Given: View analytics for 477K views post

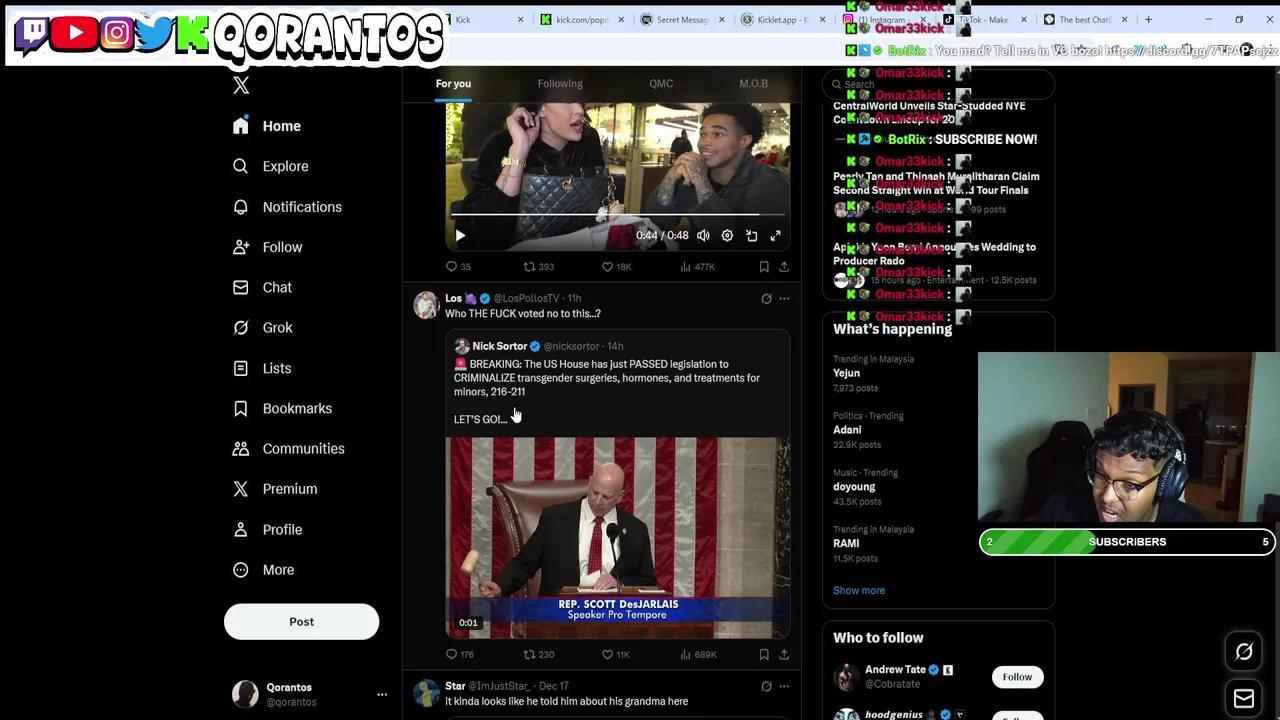Looking at the screenshot, I should click(x=697, y=267).
